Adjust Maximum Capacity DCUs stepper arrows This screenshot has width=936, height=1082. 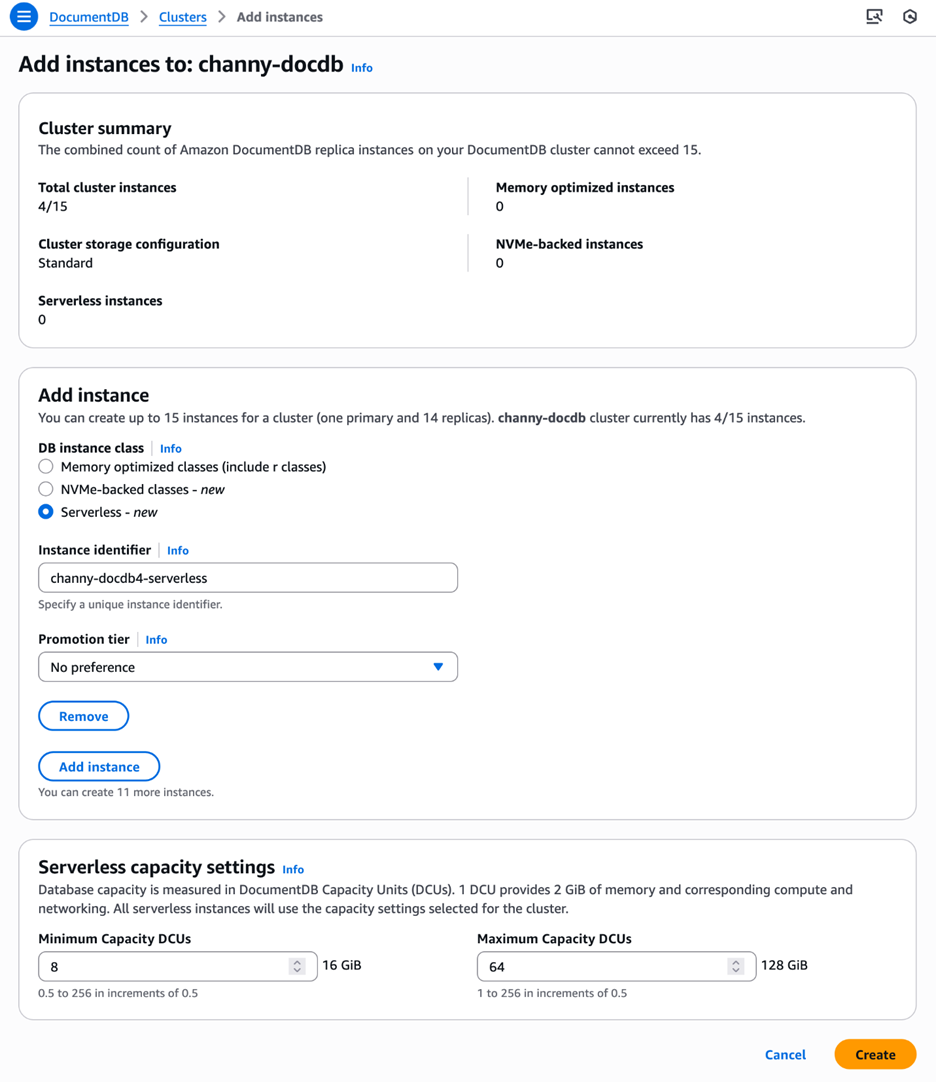736,967
